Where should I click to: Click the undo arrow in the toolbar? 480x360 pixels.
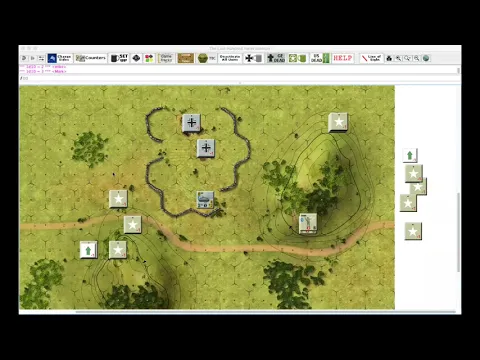point(24,58)
